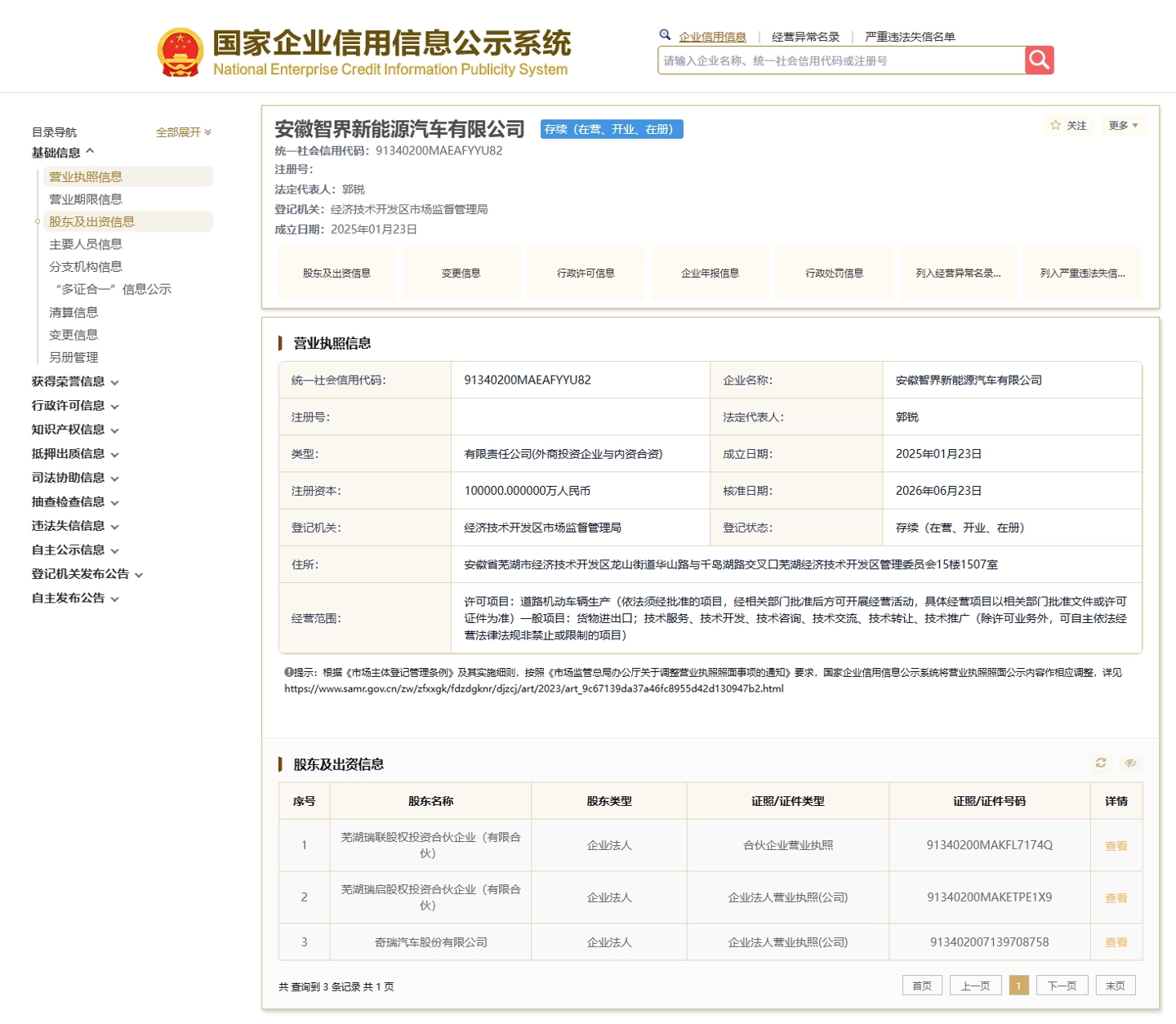Collapse the 基础信息 section

pos(64,153)
